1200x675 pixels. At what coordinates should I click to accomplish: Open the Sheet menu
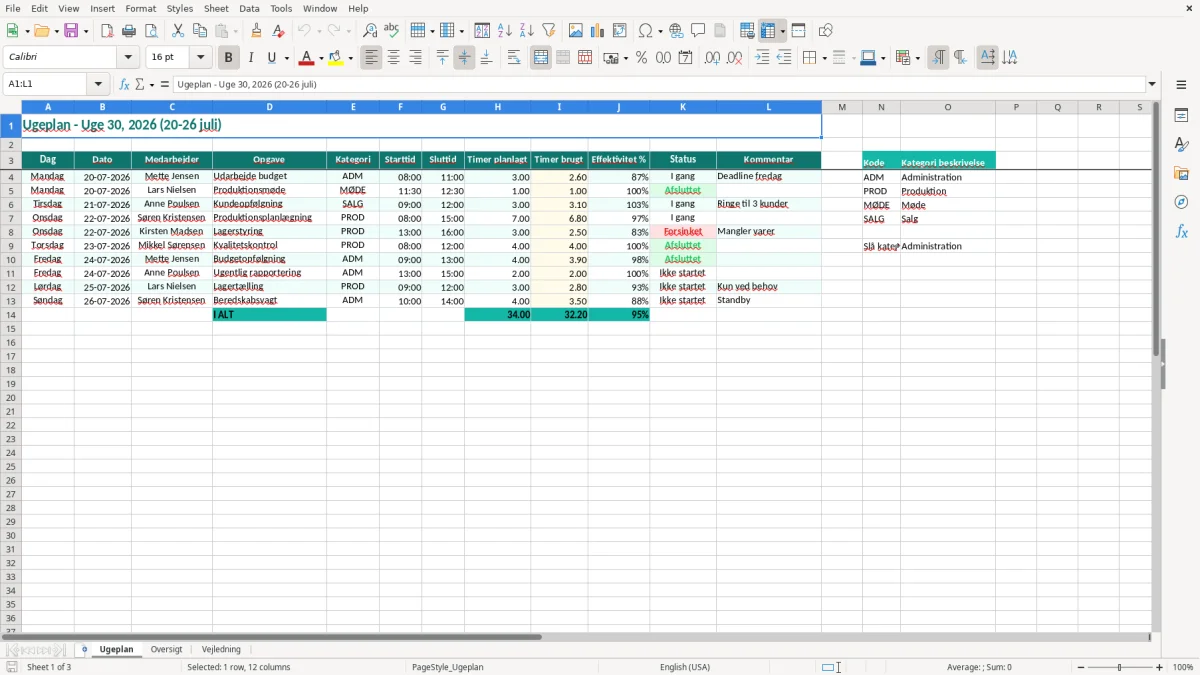click(x=216, y=8)
